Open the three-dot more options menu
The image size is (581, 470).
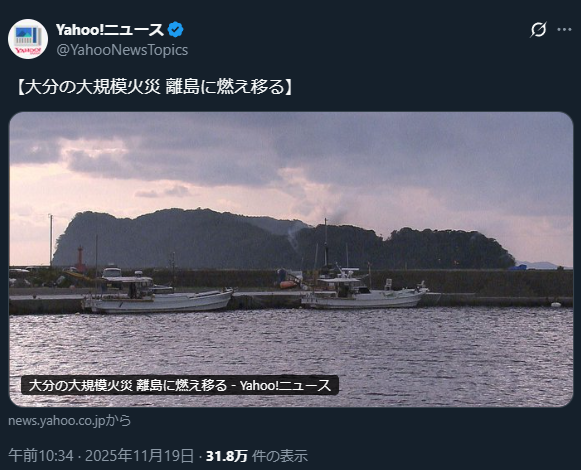[564, 30]
